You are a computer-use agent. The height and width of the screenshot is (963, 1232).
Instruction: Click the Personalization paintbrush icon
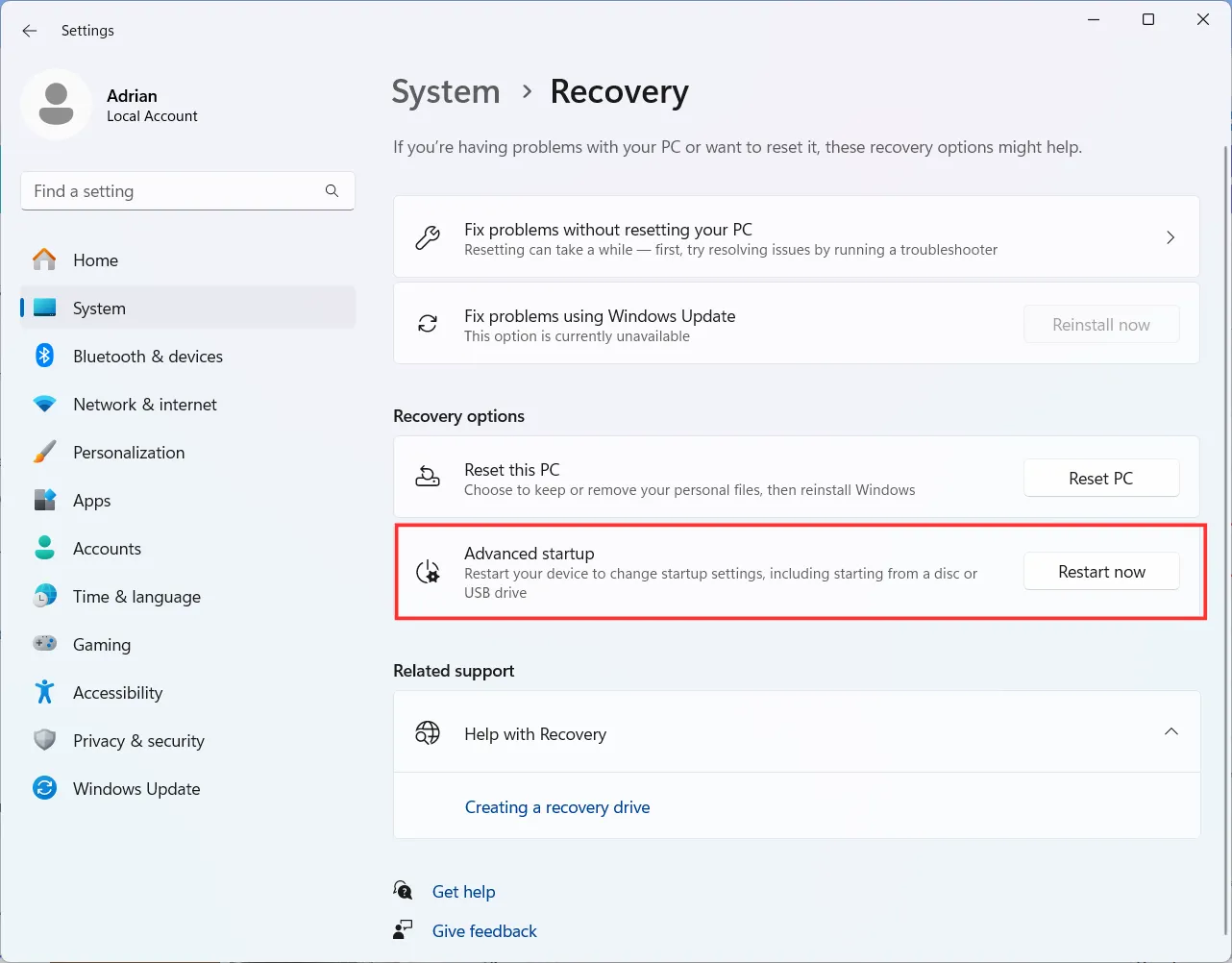pyautogui.click(x=44, y=452)
